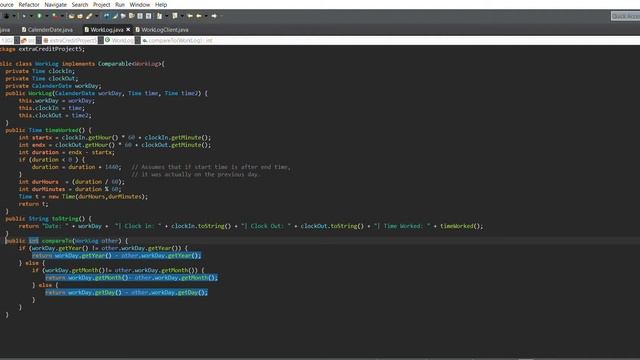
Task: Click the Back navigation arrow in toolbar
Action: click(199, 16)
